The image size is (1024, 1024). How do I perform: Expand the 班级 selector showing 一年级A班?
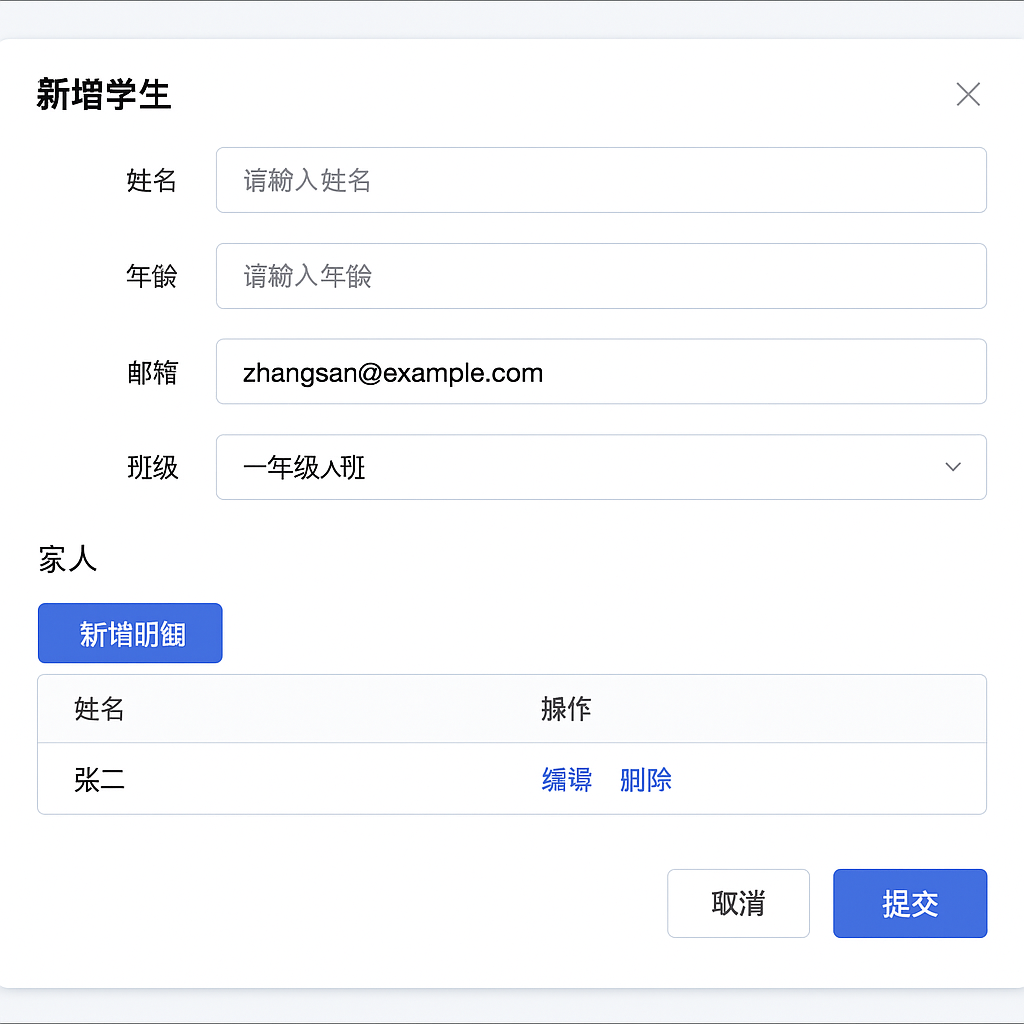pos(600,466)
